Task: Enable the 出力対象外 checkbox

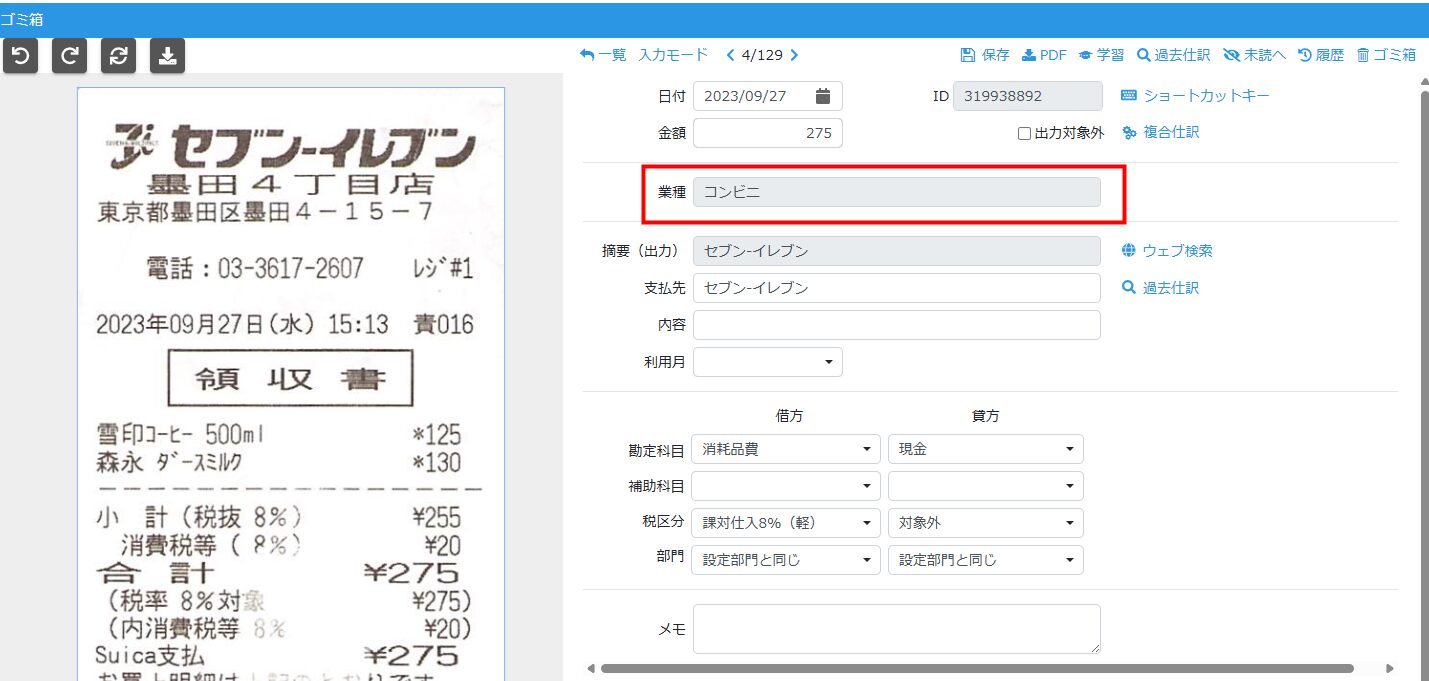Action: (1024, 133)
